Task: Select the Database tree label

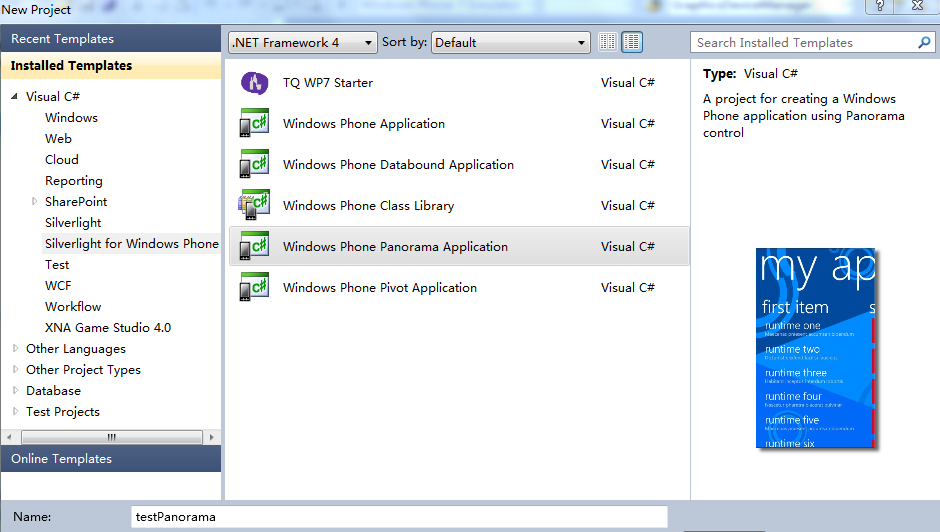Action: tap(53, 390)
